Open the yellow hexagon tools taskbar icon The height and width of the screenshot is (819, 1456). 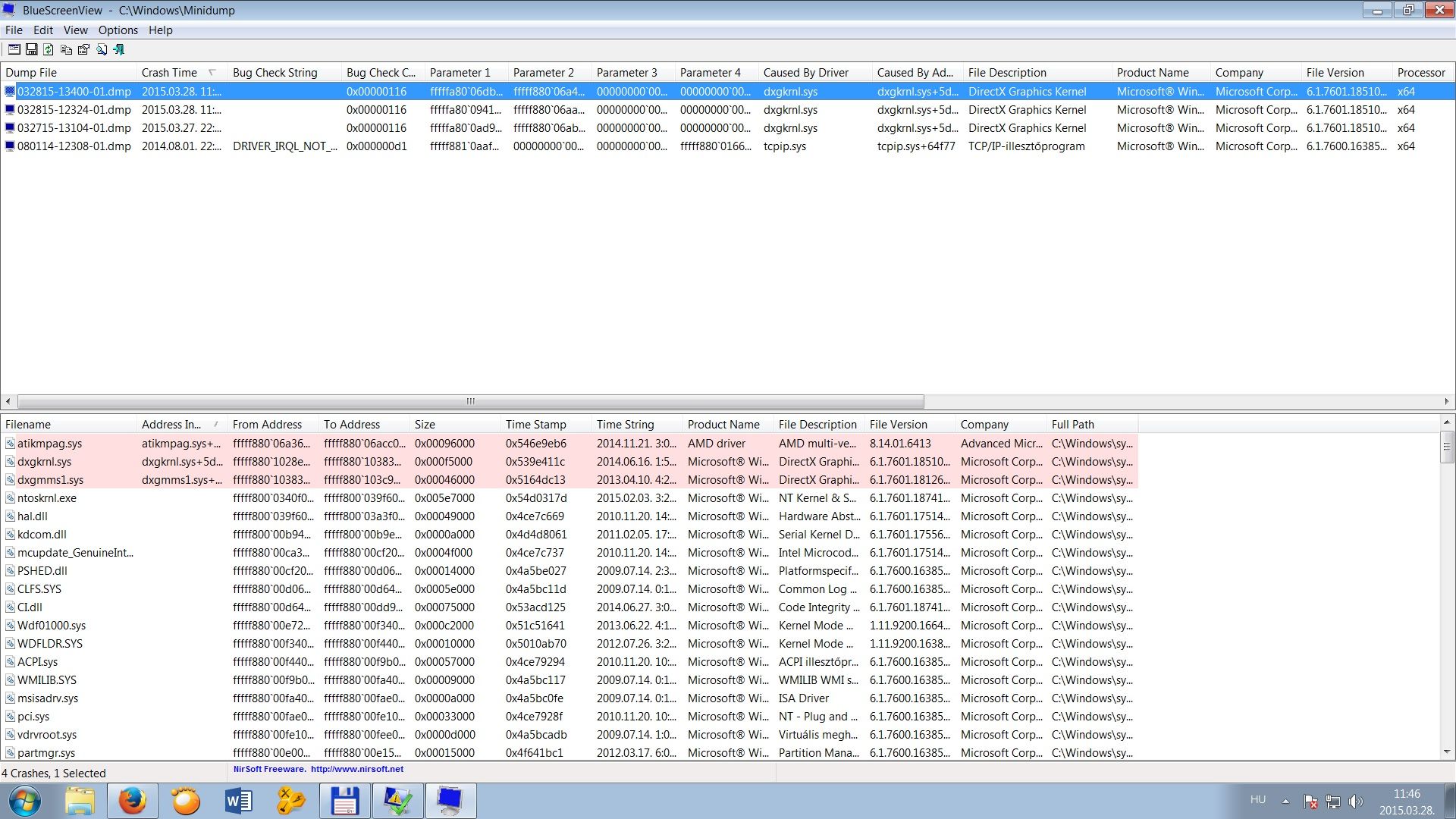292,801
